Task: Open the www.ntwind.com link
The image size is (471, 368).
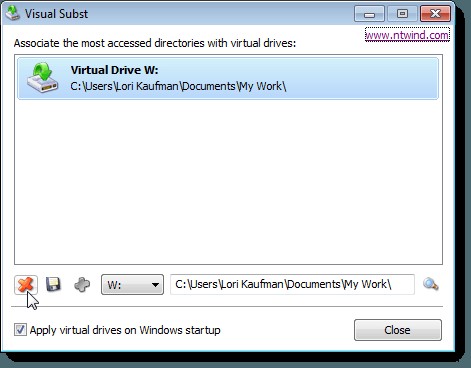Action: [x=407, y=35]
